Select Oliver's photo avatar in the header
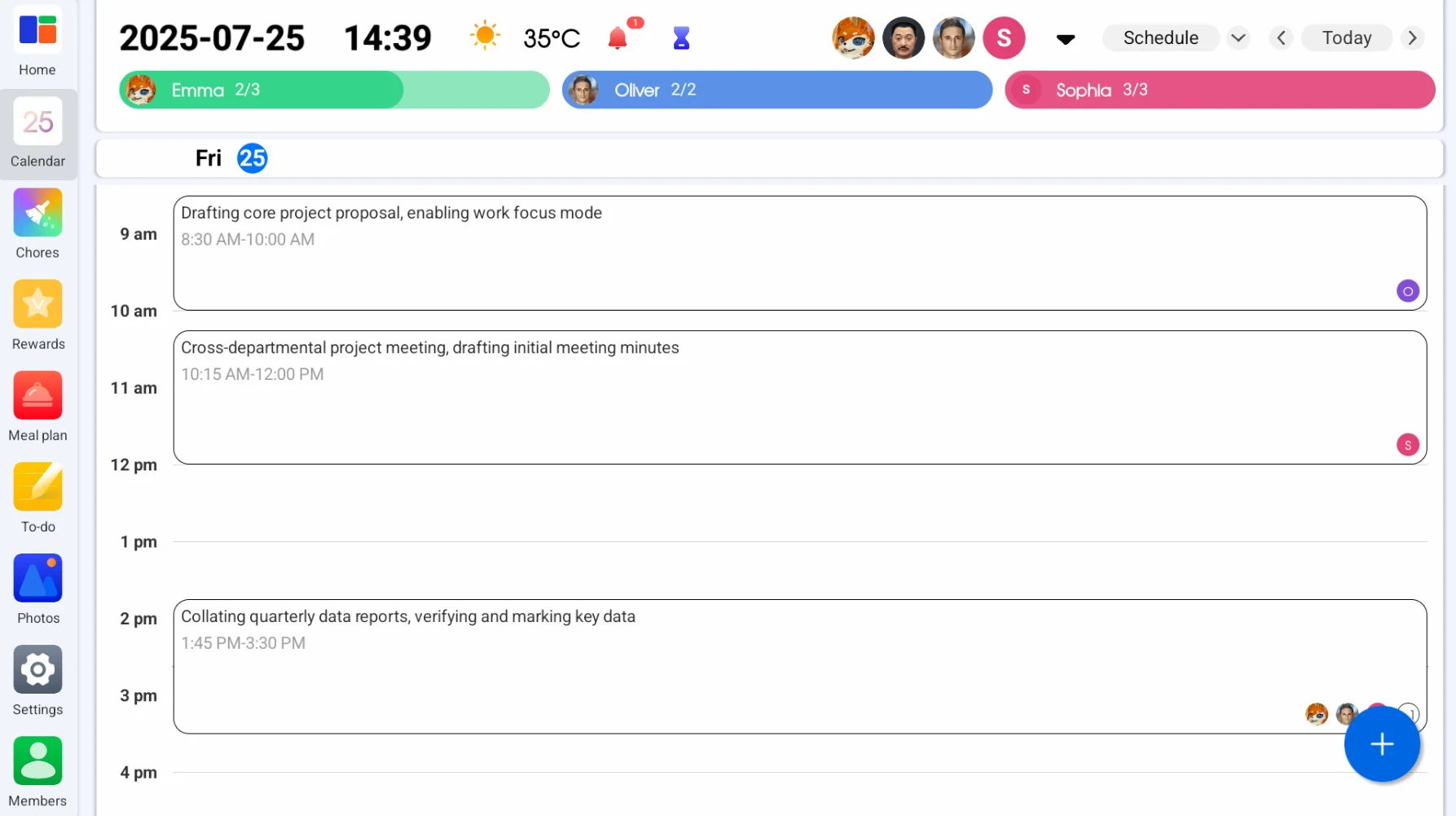Viewport: 1456px width, 816px height. (x=954, y=37)
